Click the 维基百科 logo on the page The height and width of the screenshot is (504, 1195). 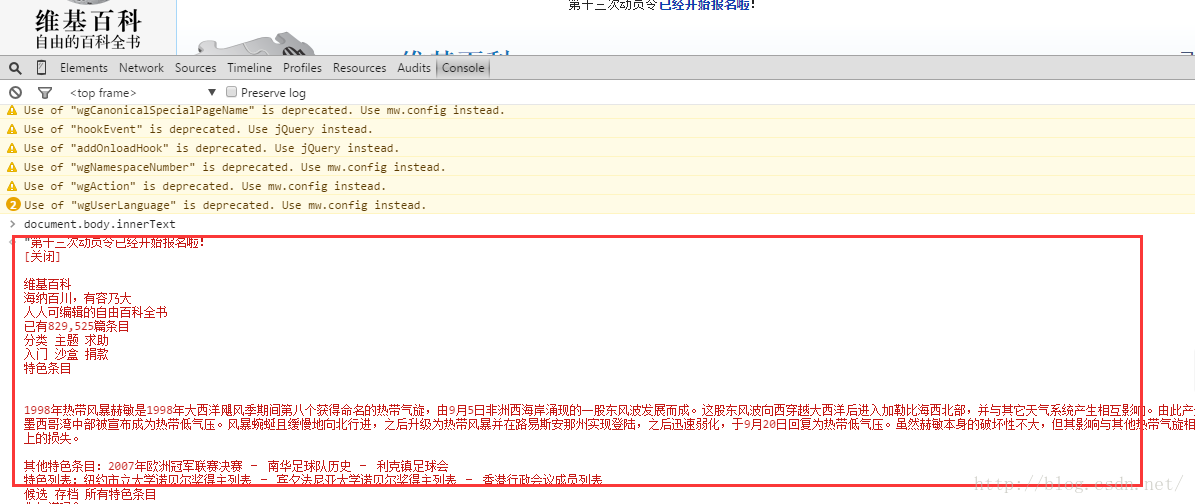[x=88, y=27]
